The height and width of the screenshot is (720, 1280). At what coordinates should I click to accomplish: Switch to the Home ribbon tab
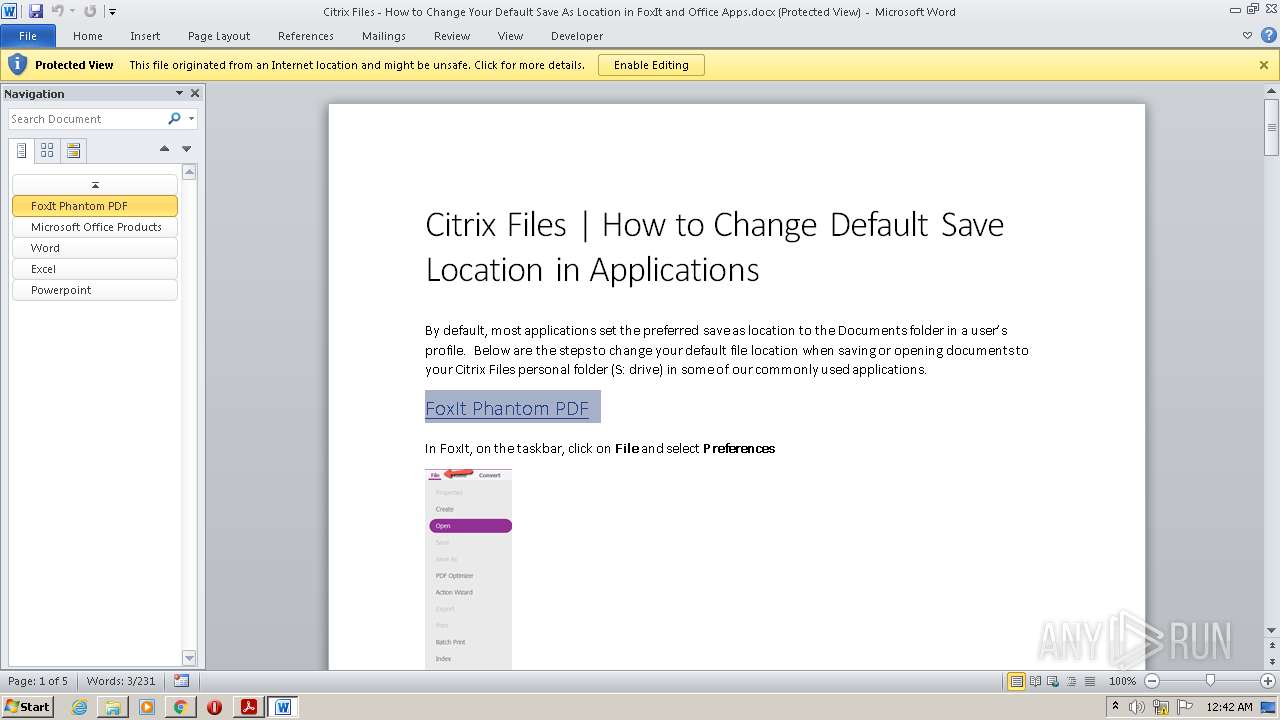[x=88, y=36]
